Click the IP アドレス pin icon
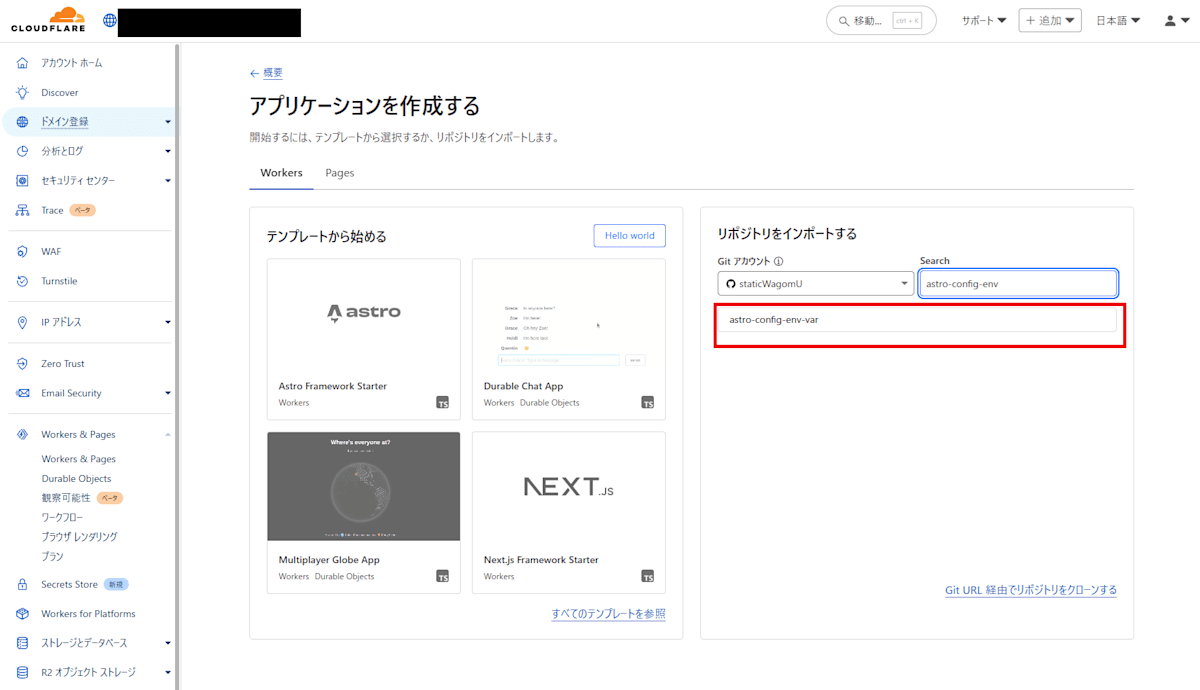Screen dimensions: 1200x690 point(23,322)
